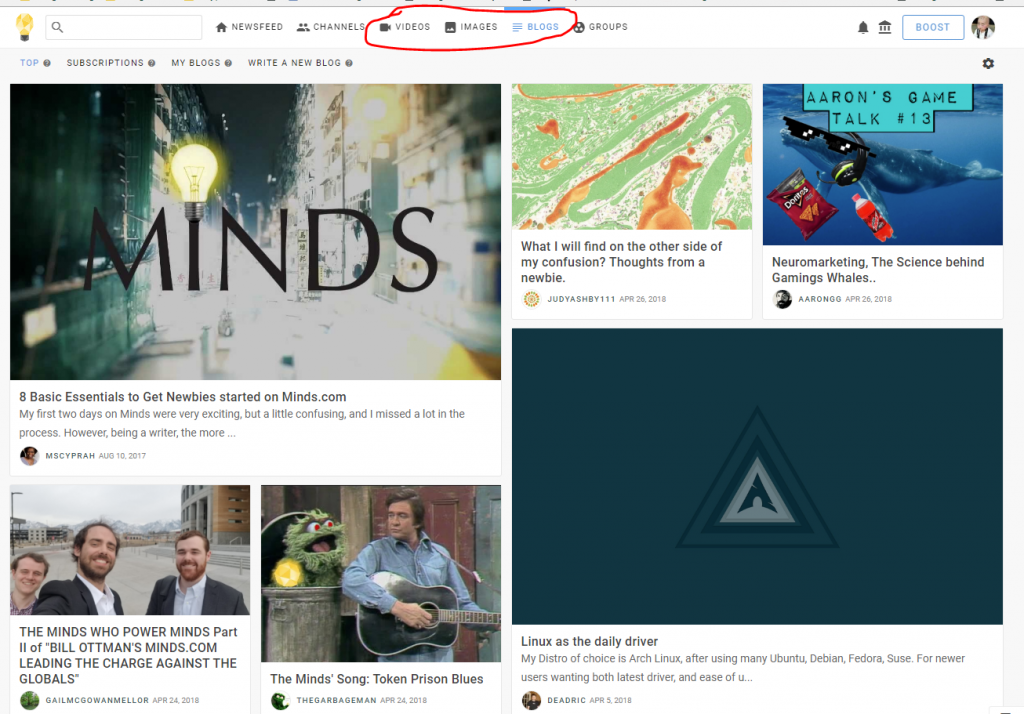Select the Top blogs tab
Image resolution: width=1024 pixels, height=714 pixels.
point(29,63)
